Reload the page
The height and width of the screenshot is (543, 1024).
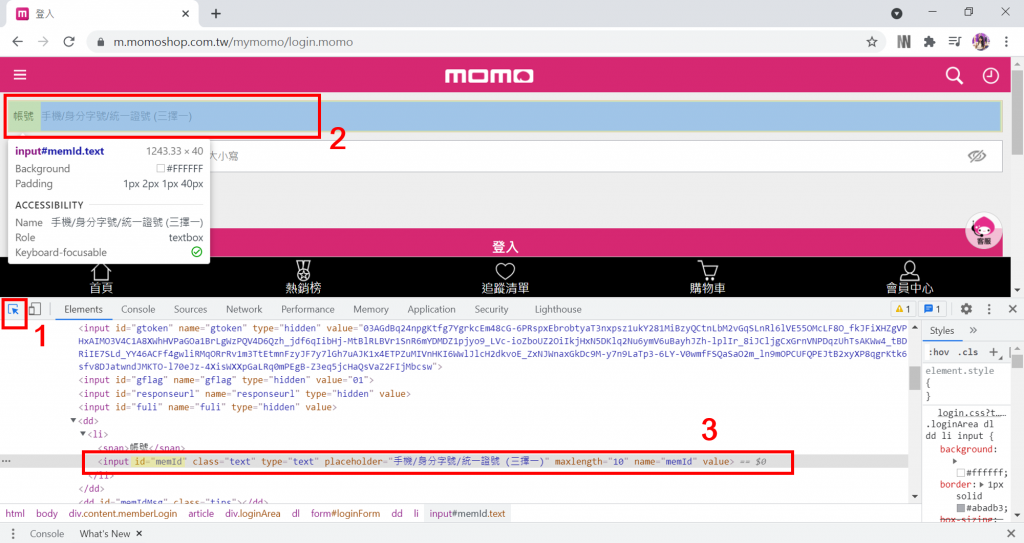[69, 42]
